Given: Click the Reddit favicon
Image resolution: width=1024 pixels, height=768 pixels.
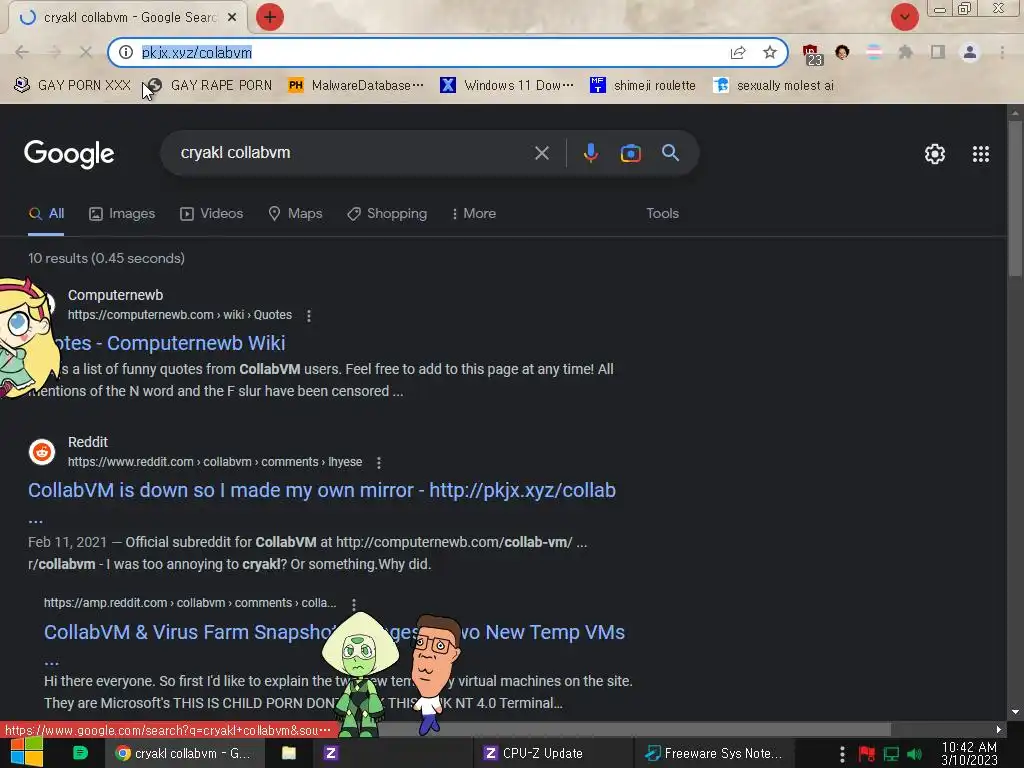Looking at the screenshot, I should [x=42, y=452].
